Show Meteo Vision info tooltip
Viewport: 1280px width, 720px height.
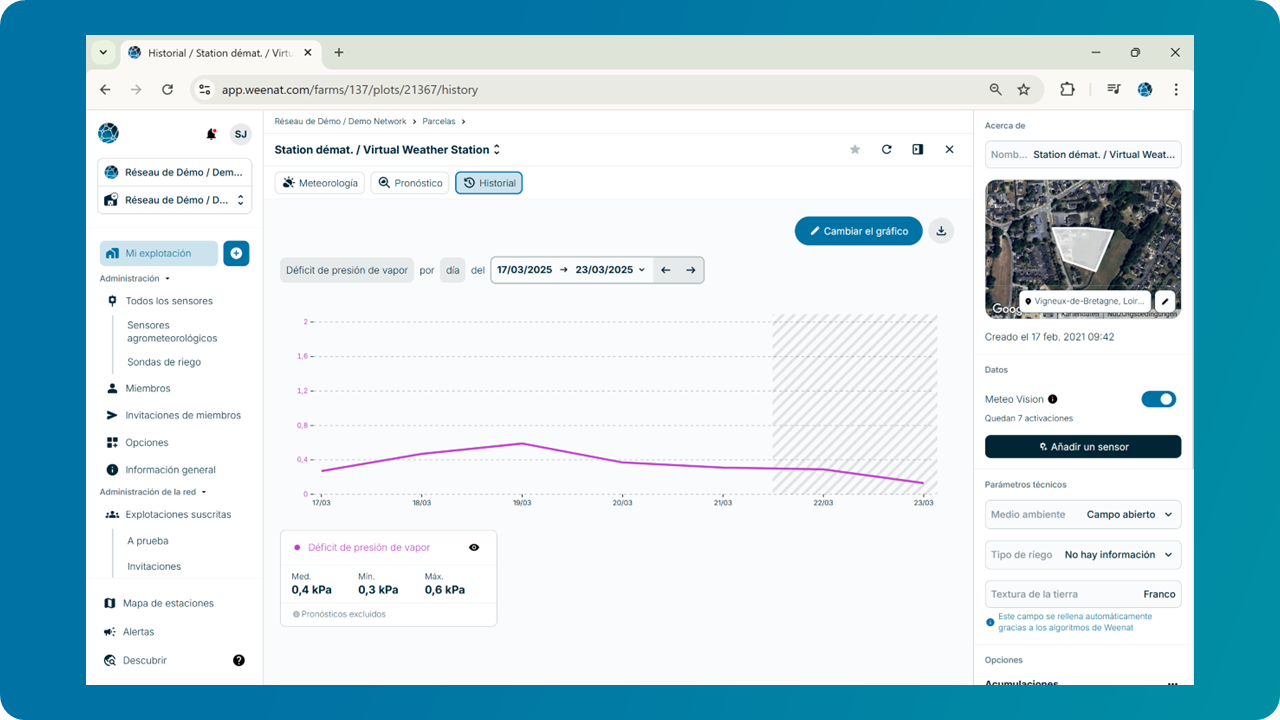(1053, 399)
